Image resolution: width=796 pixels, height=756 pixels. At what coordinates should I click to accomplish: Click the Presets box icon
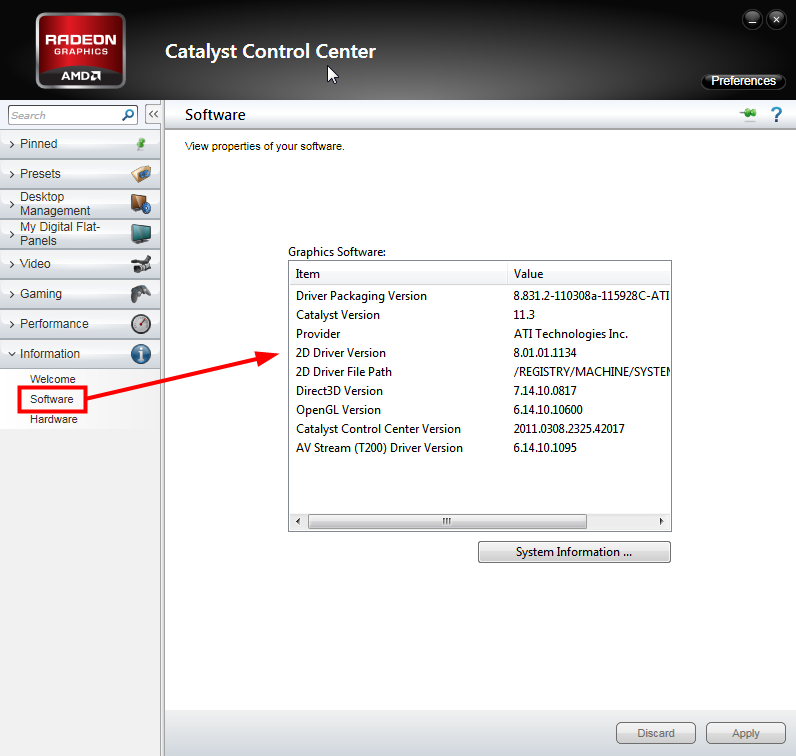coord(141,174)
